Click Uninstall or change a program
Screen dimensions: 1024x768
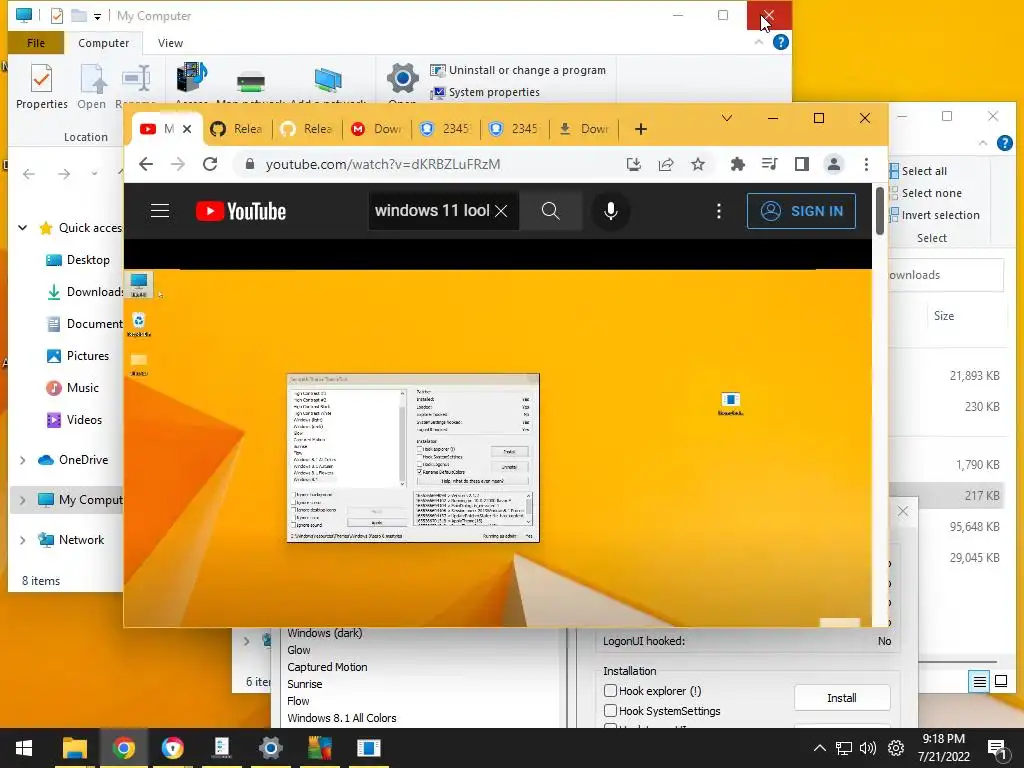click(518, 70)
